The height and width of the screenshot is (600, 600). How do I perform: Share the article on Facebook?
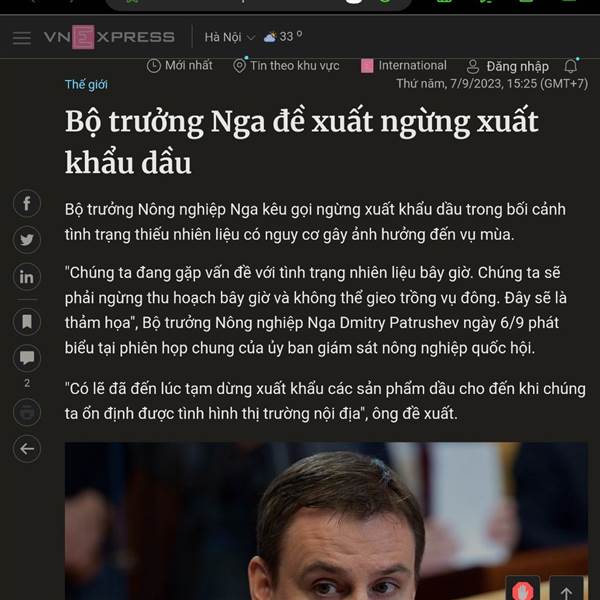27,203
